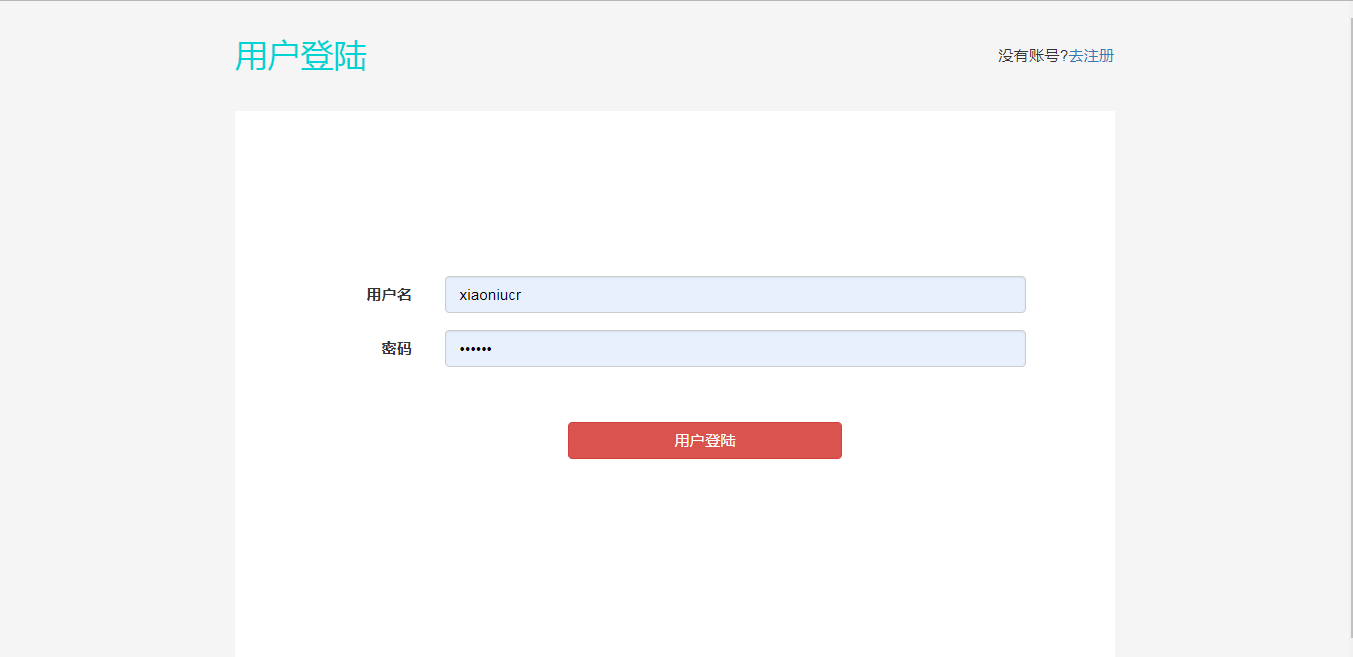
Task: Click the 用户名 input field containing xiaoniucr
Action: pyautogui.click(x=735, y=295)
